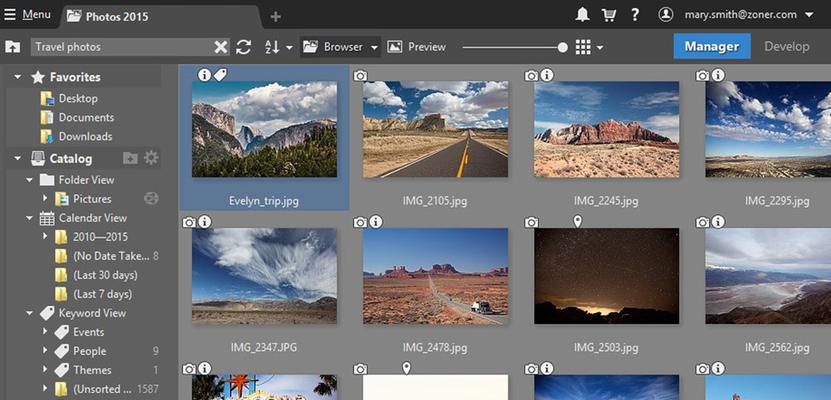Click info icon on IMG_2562.jpg
This screenshot has width=831, height=400.
[x=718, y=222]
